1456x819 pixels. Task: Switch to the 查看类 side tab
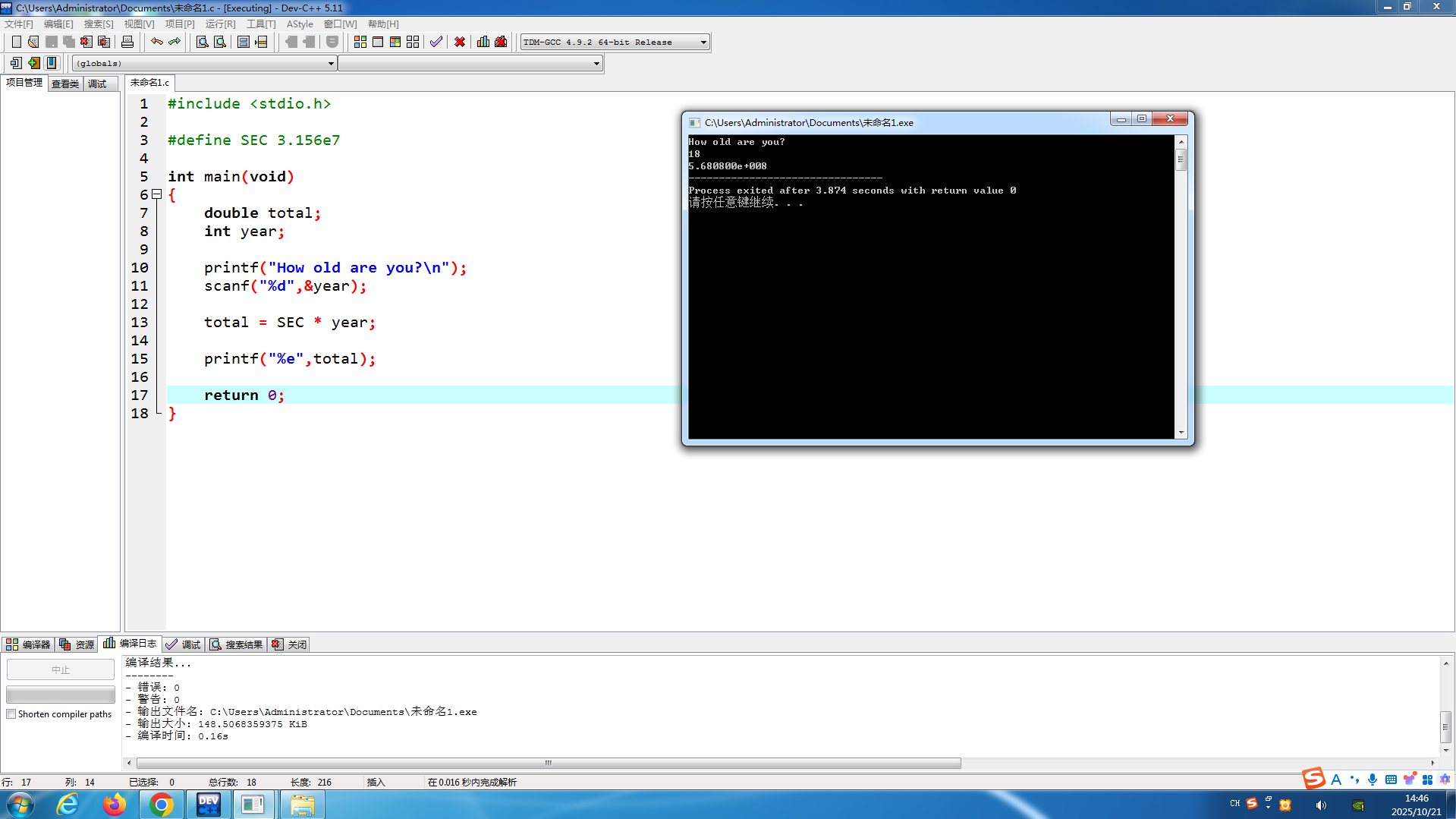click(65, 83)
